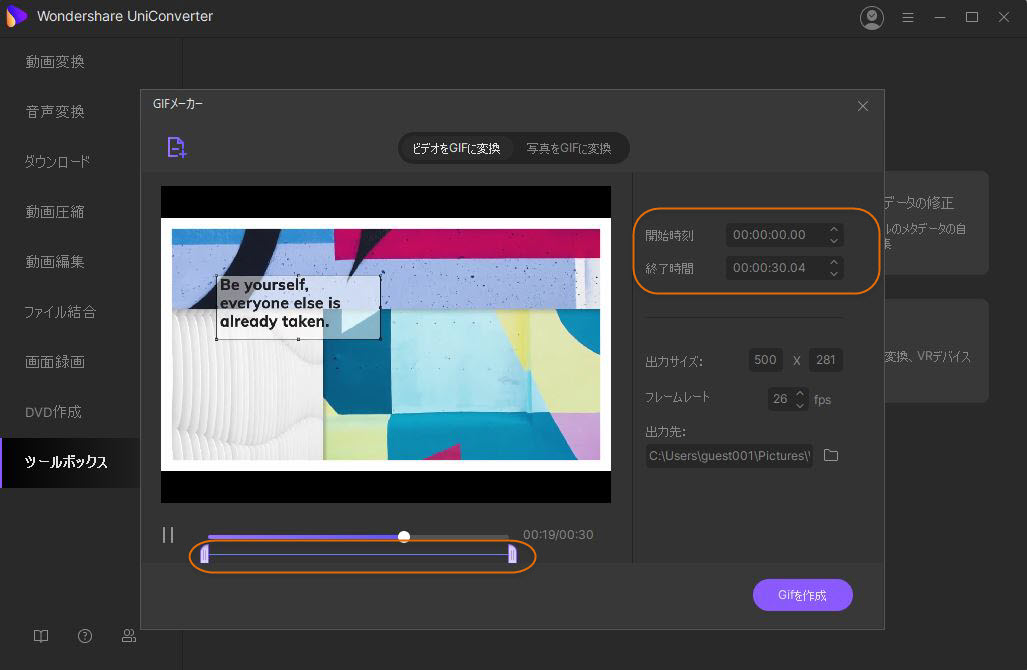Close the UniConverter window
Viewport: 1027px width, 670px height.
click(x=1003, y=18)
